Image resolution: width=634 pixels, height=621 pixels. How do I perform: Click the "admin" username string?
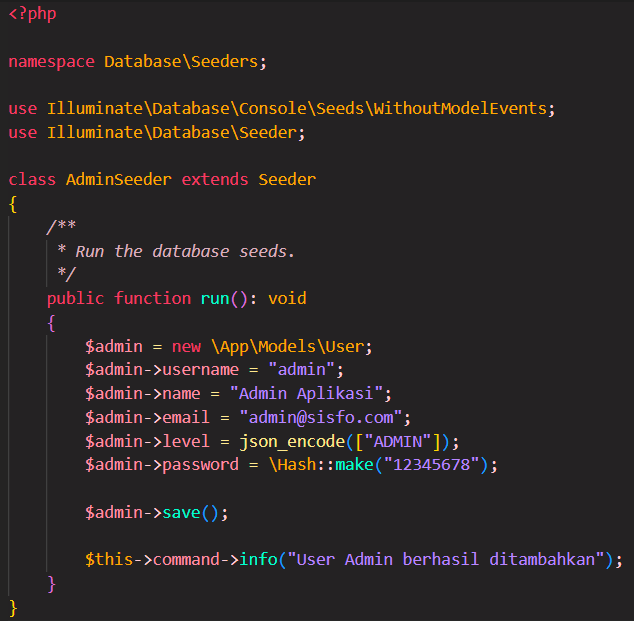(x=302, y=370)
